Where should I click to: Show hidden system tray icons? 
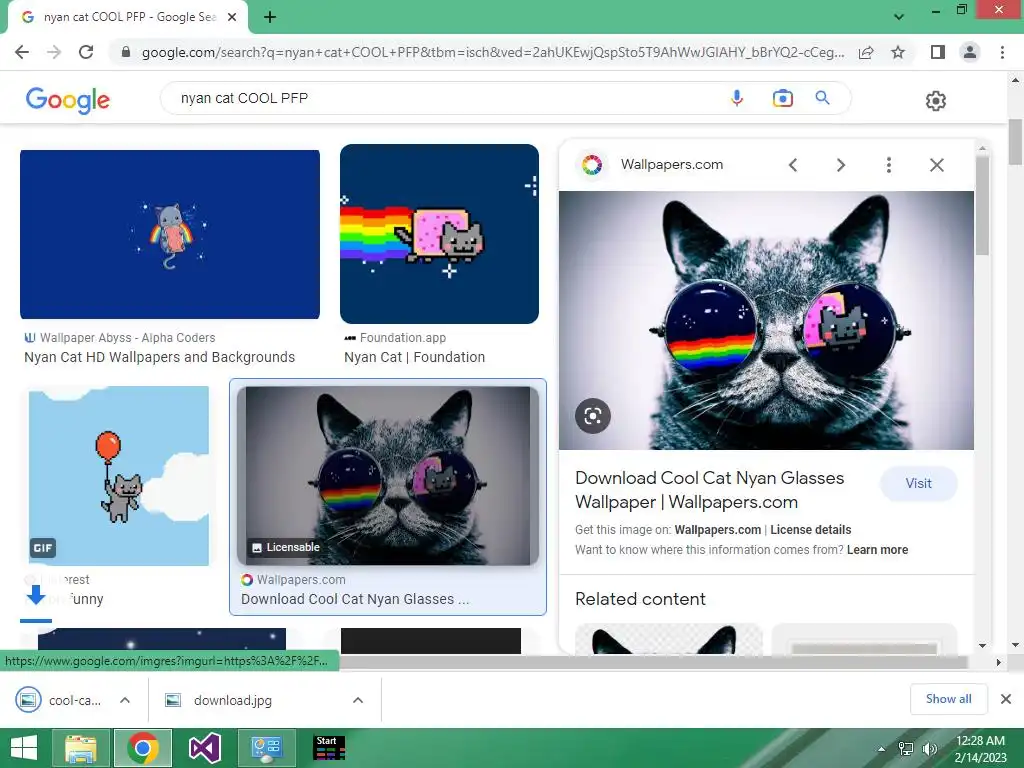881,749
